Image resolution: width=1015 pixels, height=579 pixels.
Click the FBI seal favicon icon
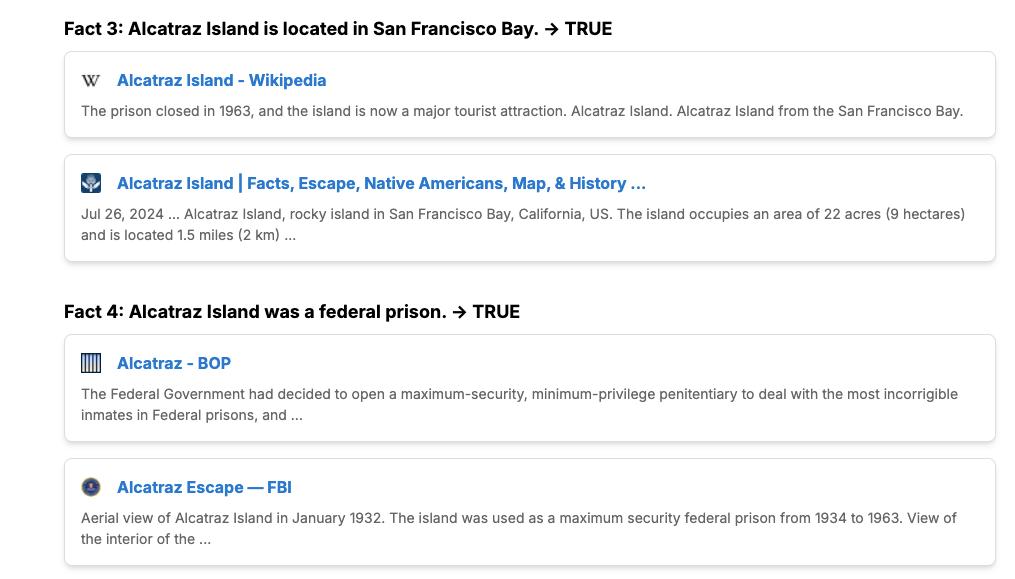[91, 487]
